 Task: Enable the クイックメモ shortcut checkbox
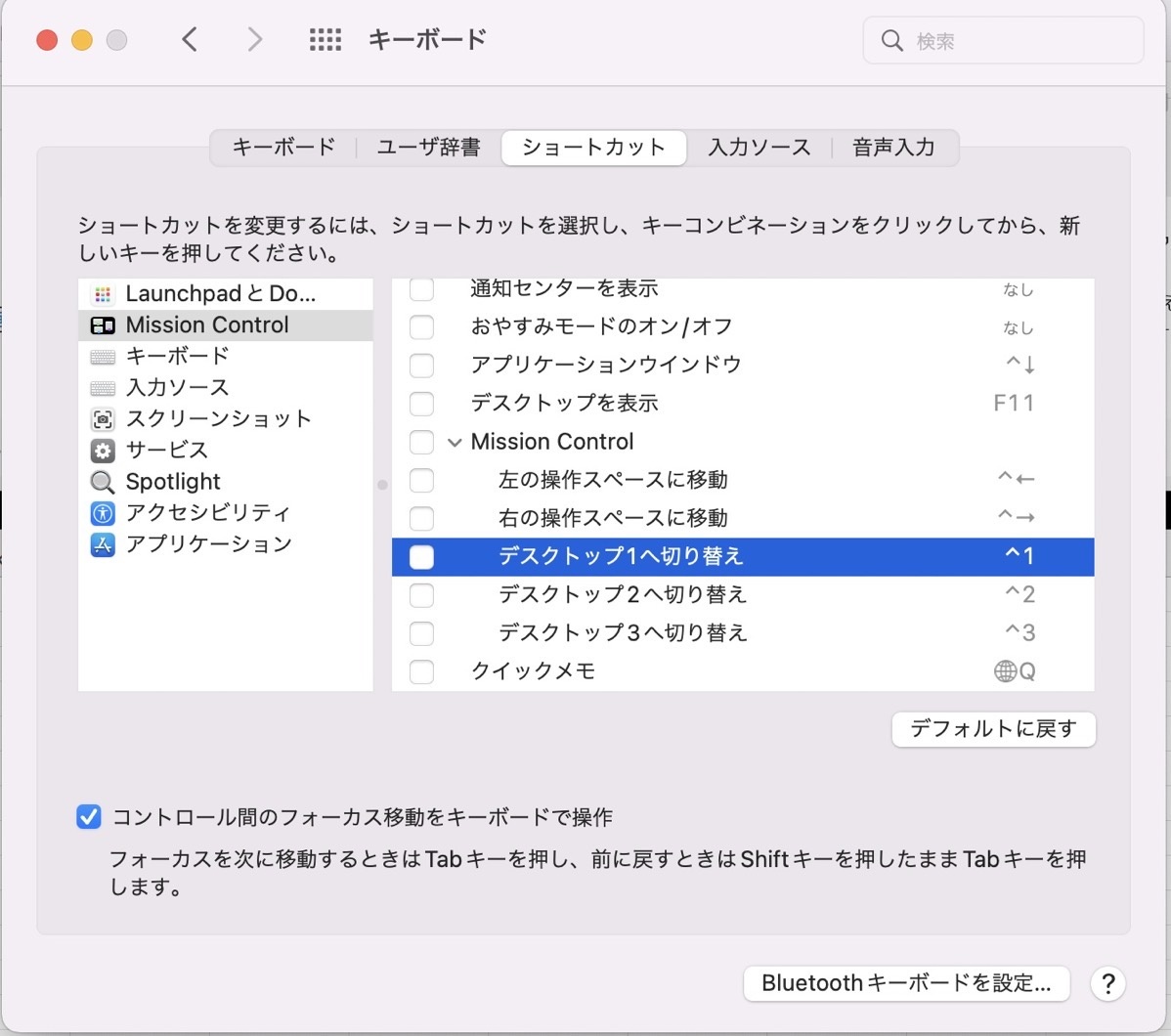(x=421, y=671)
